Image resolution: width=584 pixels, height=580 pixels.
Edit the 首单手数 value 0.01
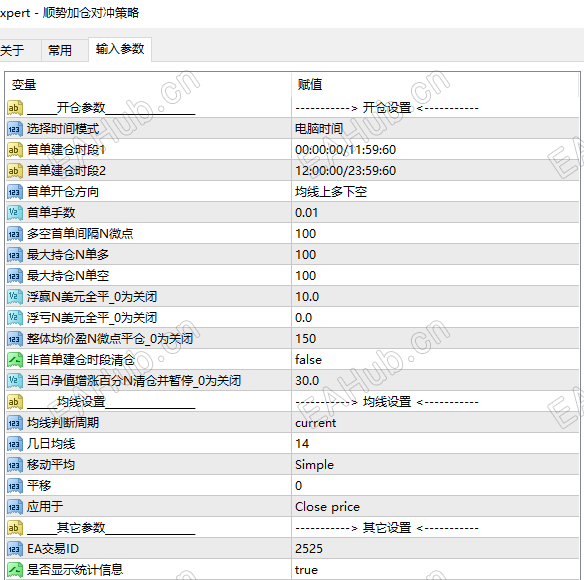435,213
